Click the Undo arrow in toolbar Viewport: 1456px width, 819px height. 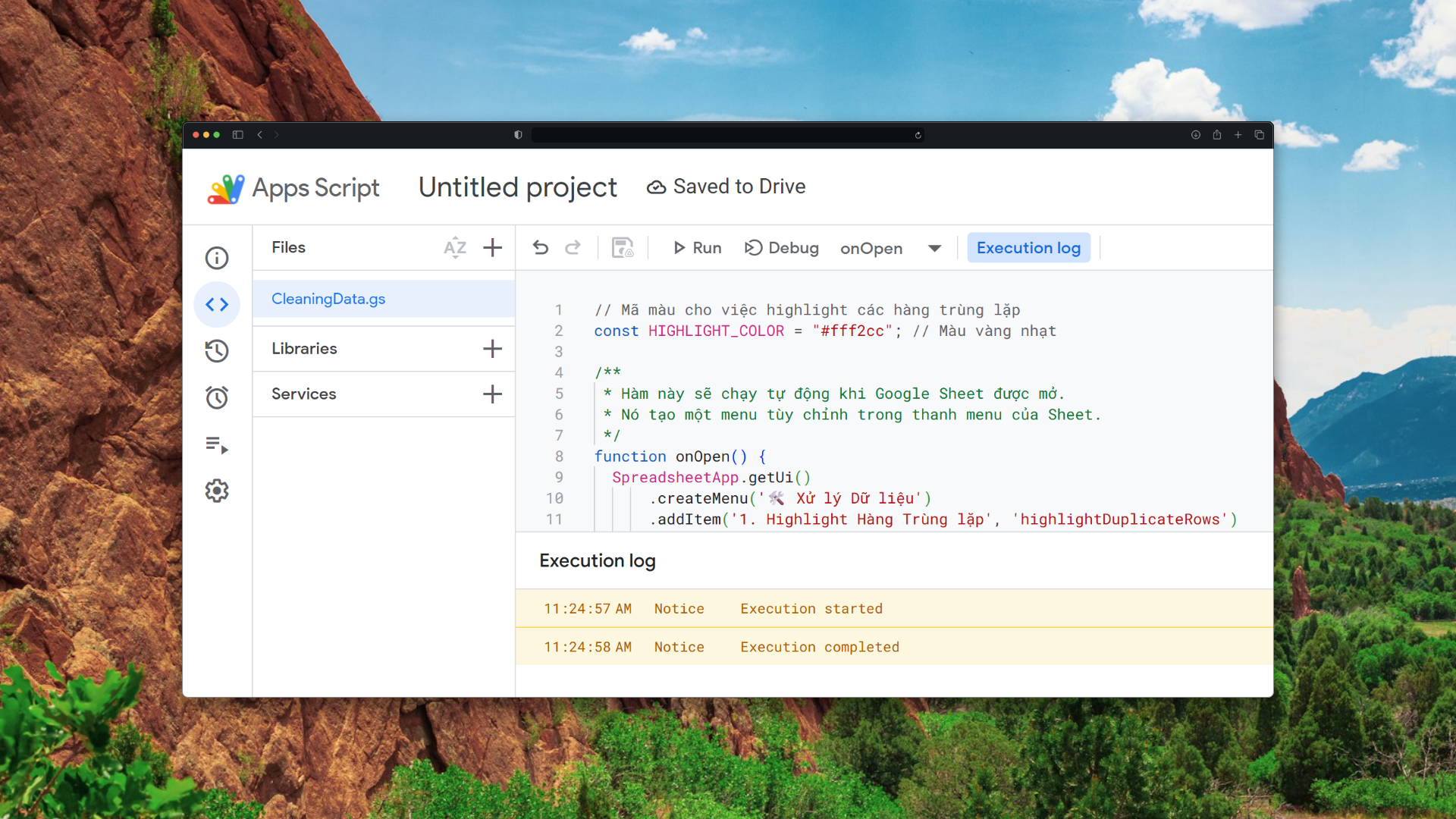click(x=541, y=248)
